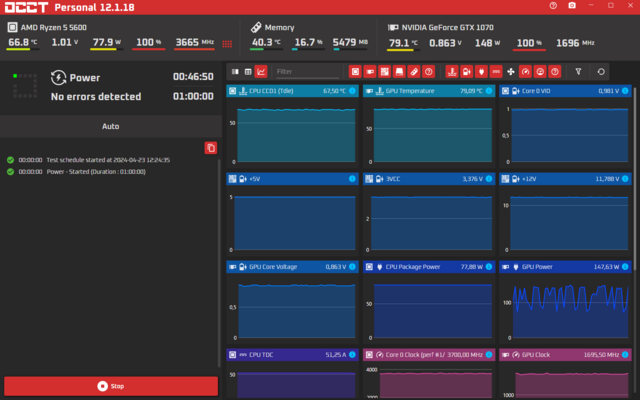Stop the running Power test
Viewport: 640px width, 400px height.
pos(110,386)
